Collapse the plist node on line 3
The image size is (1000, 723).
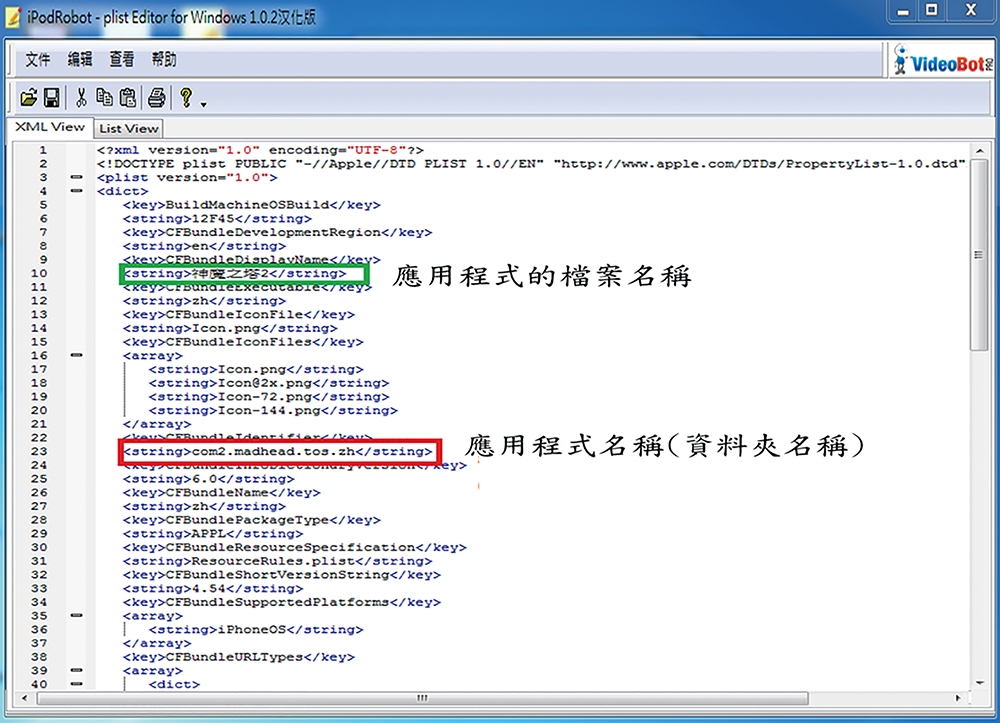[77, 177]
